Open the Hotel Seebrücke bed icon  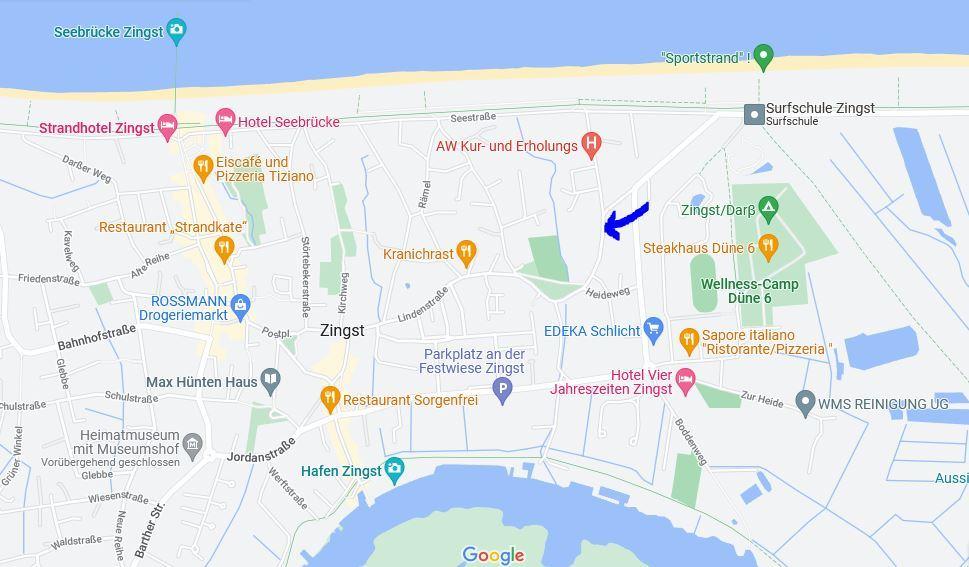click(226, 120)
